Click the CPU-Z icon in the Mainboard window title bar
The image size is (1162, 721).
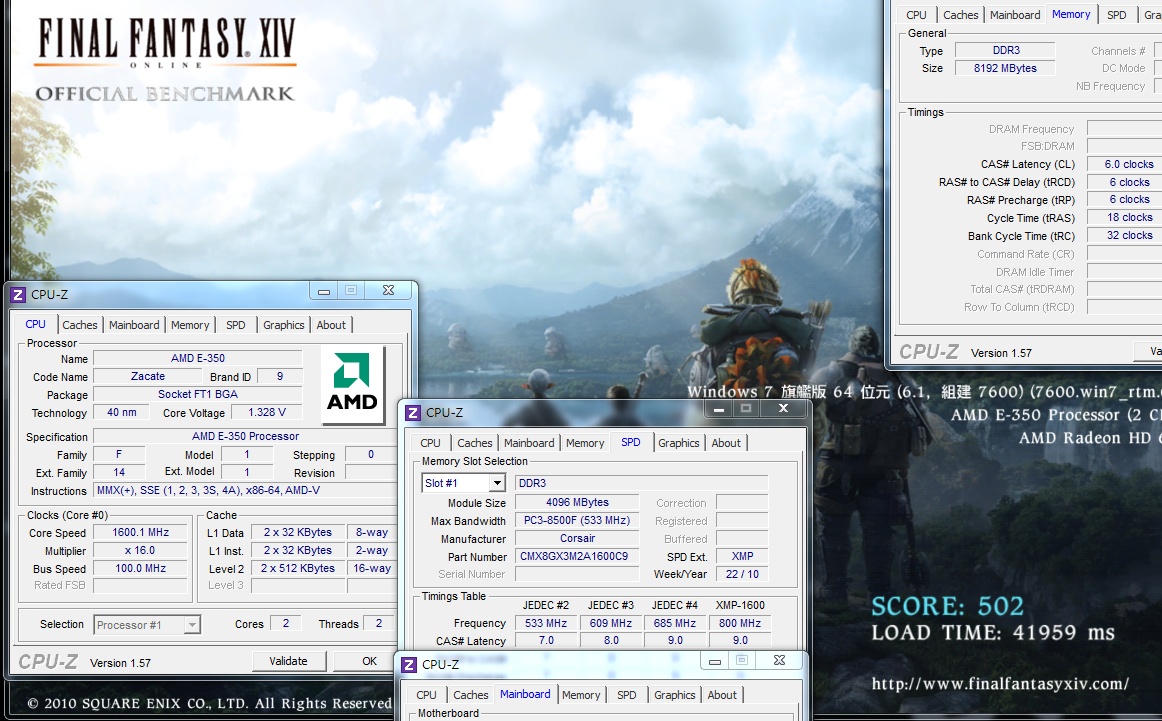[409, 665]
